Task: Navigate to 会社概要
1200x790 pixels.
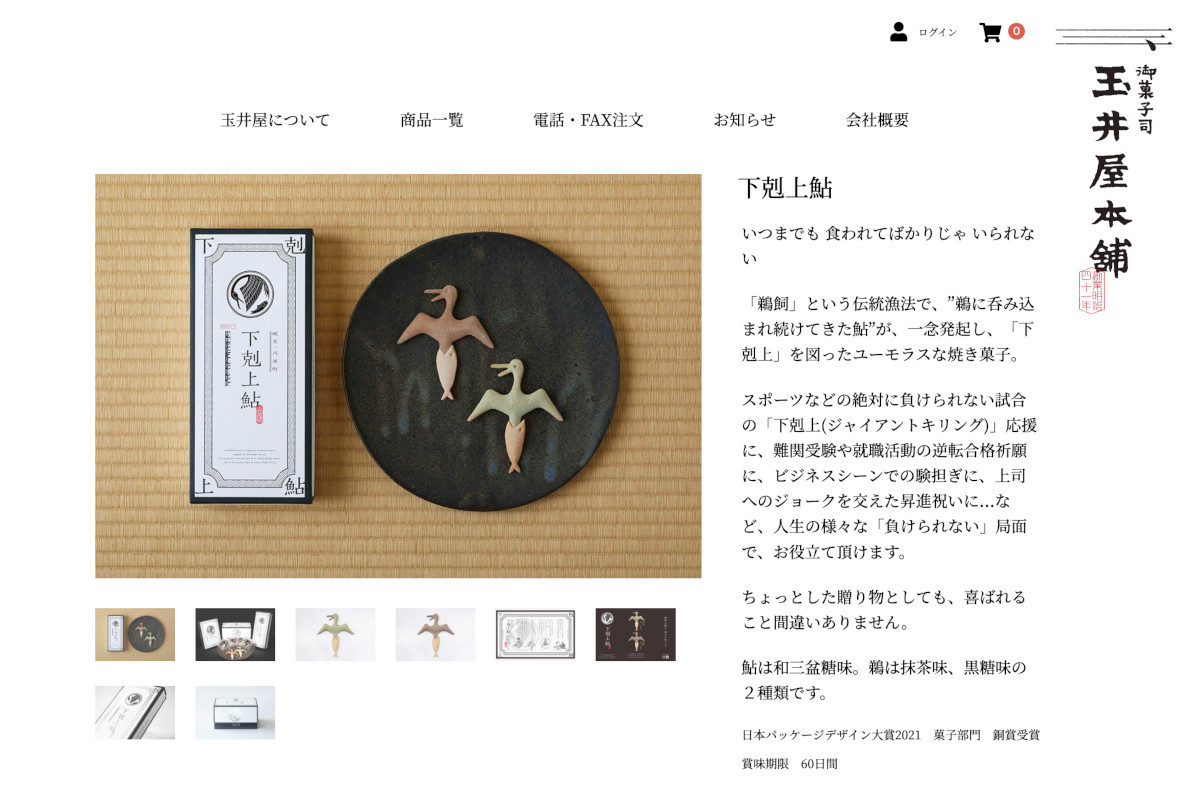Action: 877,120
